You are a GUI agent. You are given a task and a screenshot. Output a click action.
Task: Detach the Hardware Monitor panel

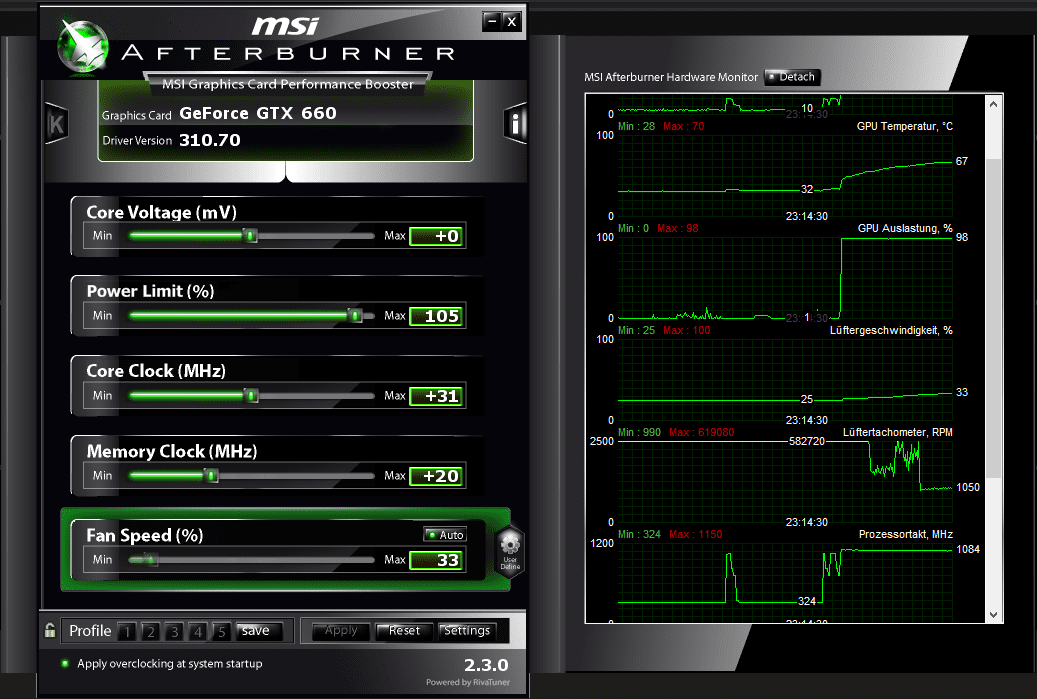click(x=792, y=77)
